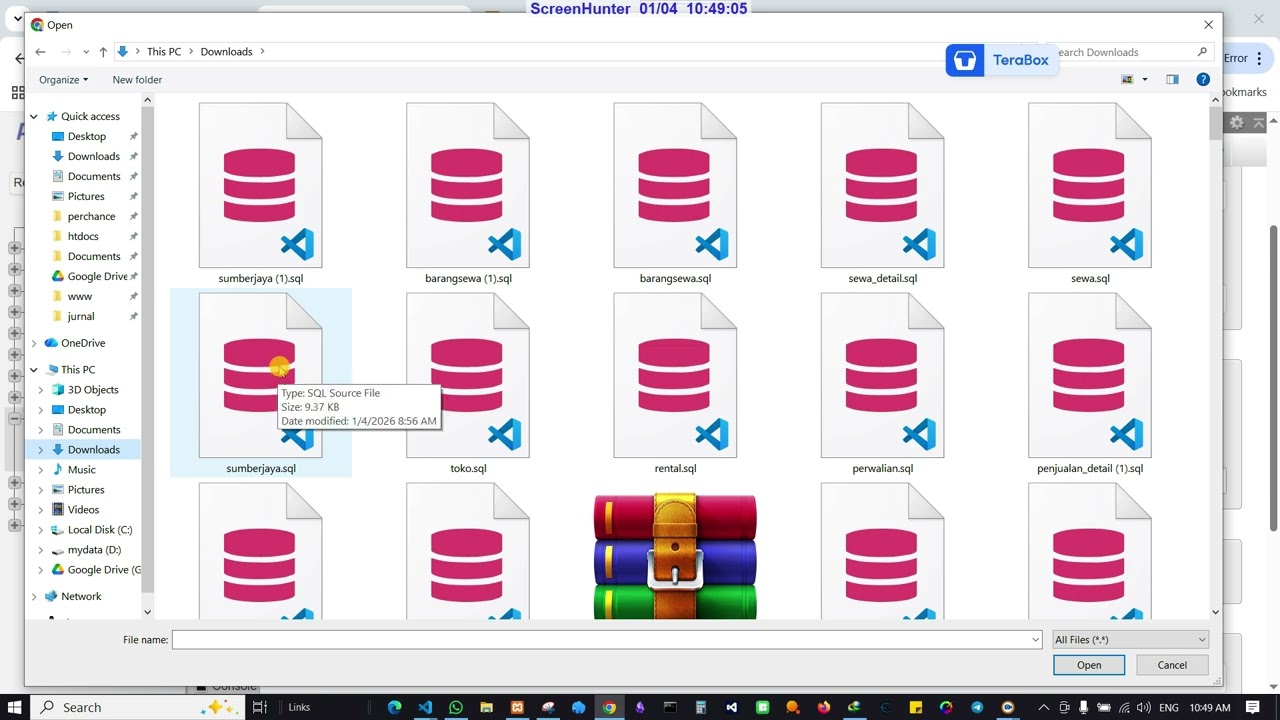Click the Open button
This screenshot has width=1280, height=720.
[x=1089, y=665]
